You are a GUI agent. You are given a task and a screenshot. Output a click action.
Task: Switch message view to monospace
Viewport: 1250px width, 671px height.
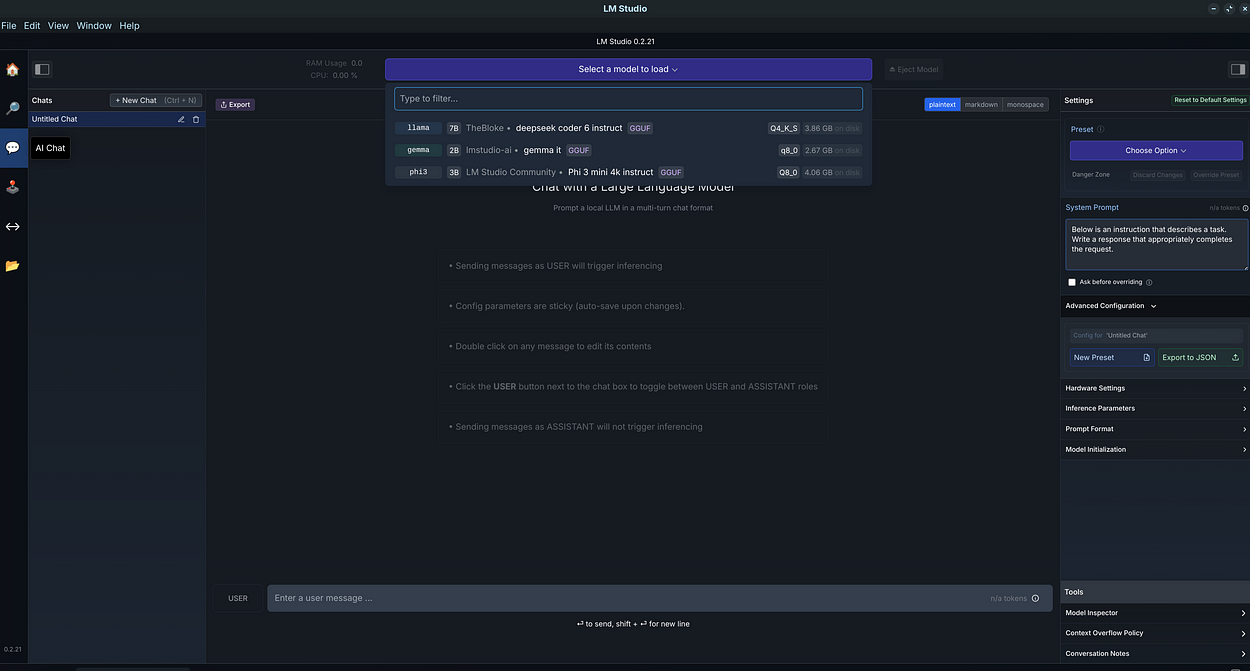coord(1025,104)
